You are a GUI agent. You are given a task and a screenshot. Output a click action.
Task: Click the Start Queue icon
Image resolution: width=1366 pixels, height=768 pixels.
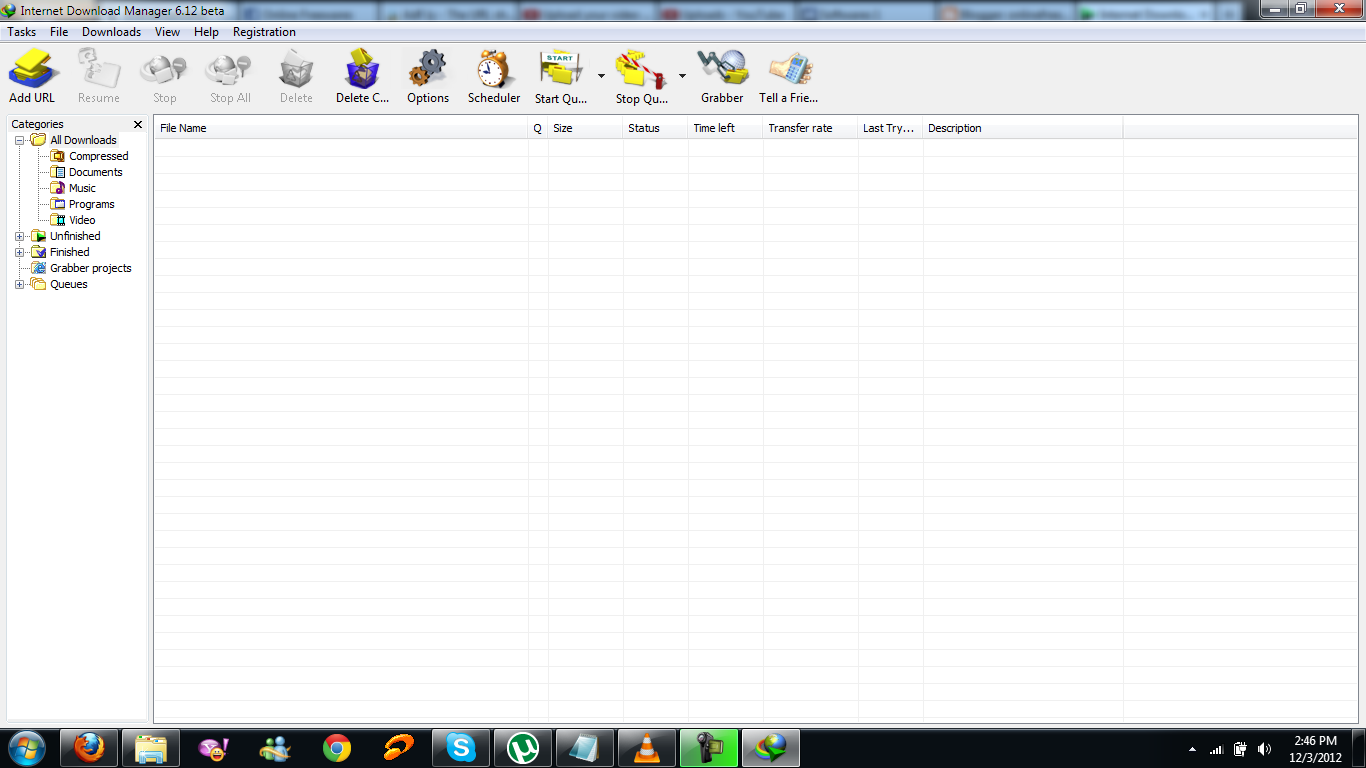[561, 72]
